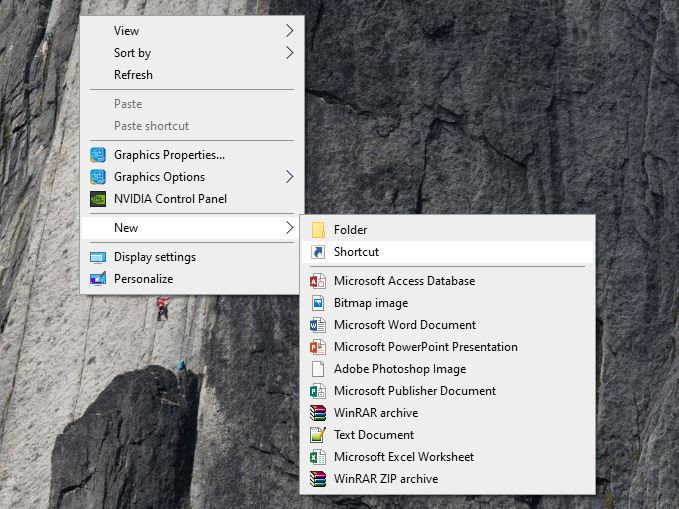Viewport: 679px width, 509px height.
Task: Expand the View submenu arrow
Action: coord(290,31)
